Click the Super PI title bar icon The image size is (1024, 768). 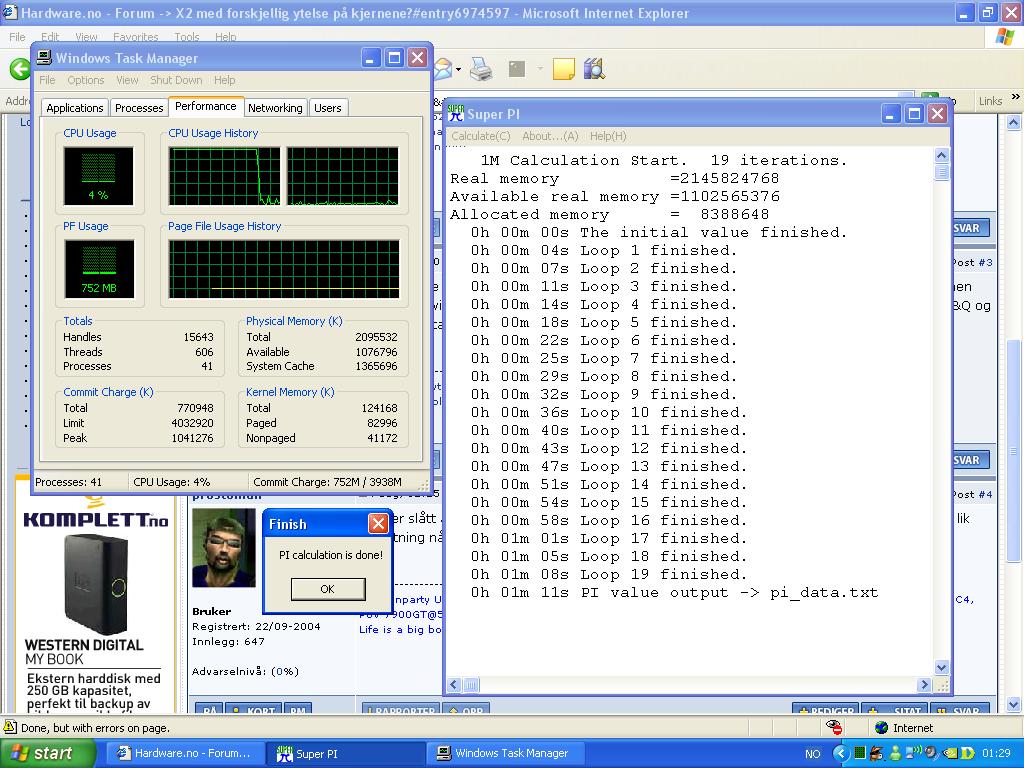pos(455,114)
